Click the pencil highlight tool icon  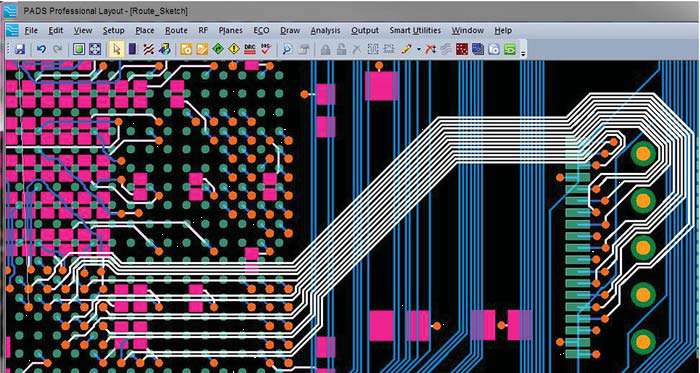[x=406, y=49]
